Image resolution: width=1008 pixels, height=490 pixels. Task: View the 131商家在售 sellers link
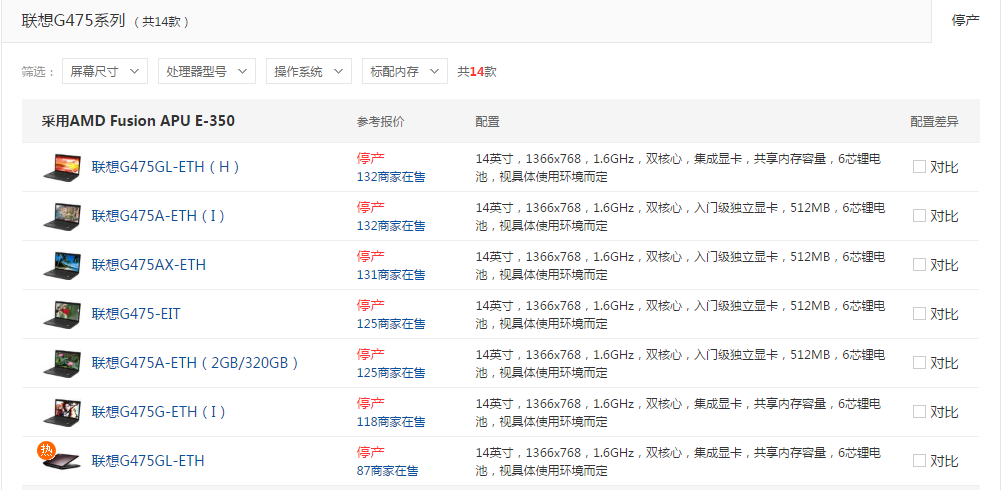tap(391, 275)
